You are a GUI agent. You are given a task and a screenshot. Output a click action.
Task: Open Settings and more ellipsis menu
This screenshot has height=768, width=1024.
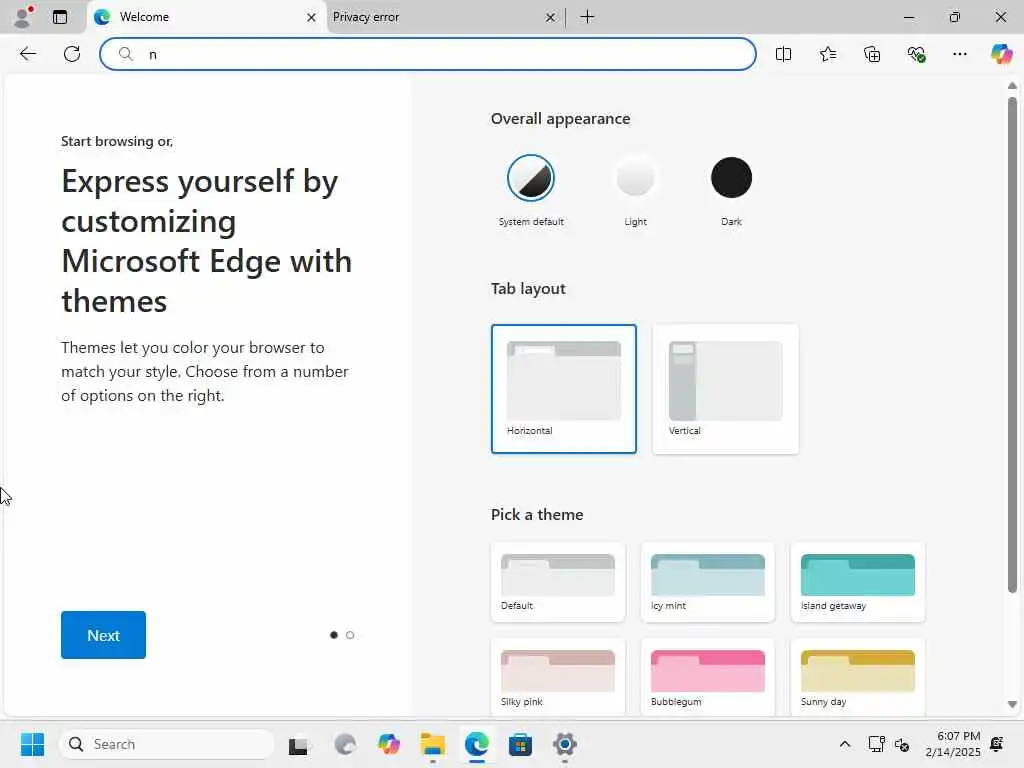point(959,54)
